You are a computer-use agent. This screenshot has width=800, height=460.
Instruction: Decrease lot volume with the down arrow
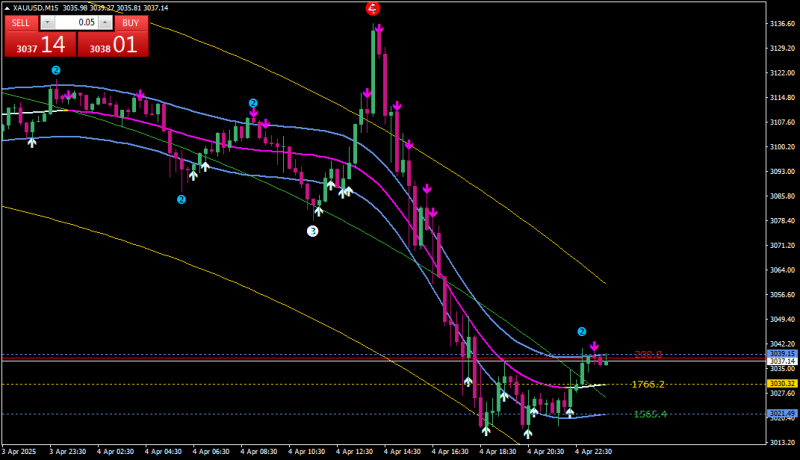click(x=47, y=22)
